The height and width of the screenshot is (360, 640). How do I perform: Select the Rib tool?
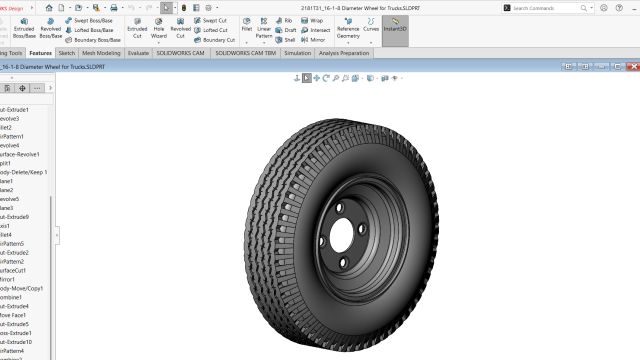tap(284, 20)
